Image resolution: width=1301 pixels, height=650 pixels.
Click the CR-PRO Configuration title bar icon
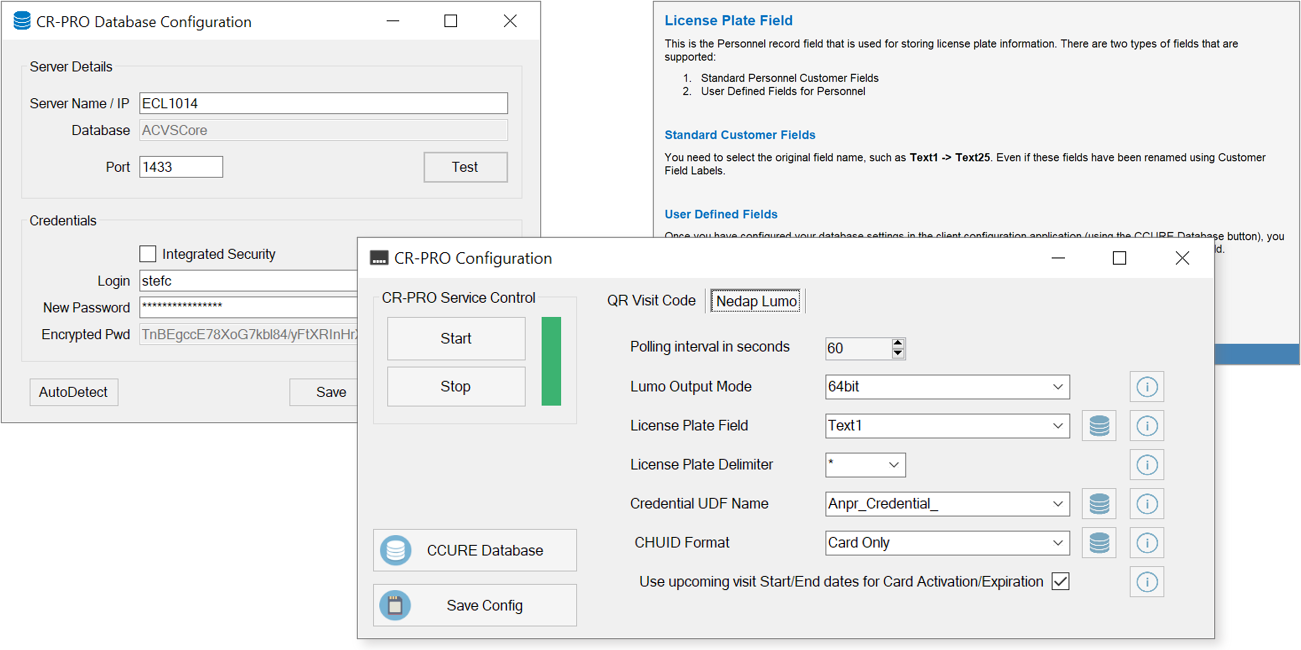[379, 258]
